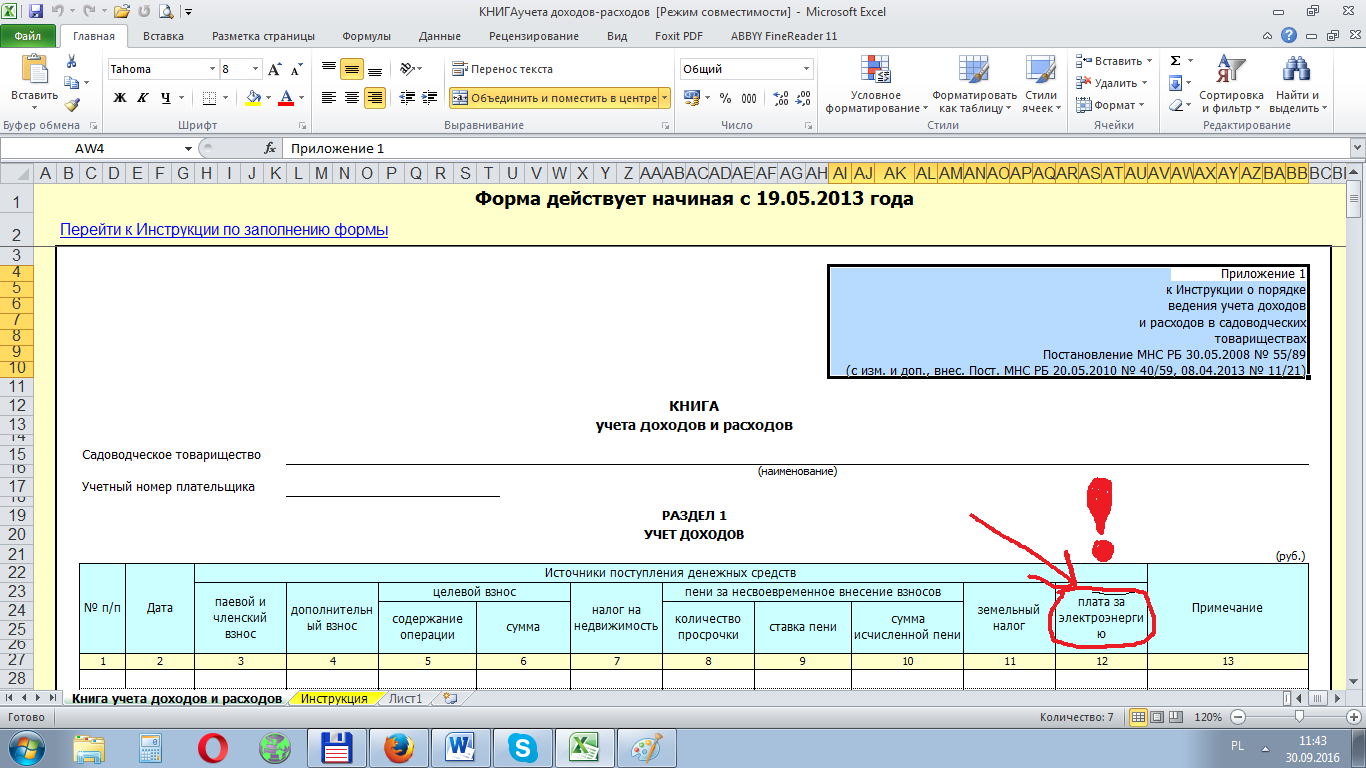Expand the font name Tahoma dropdown
The height and width of the screenshot is (768, 1366).
pyautogui.click(x=212, y=69)
